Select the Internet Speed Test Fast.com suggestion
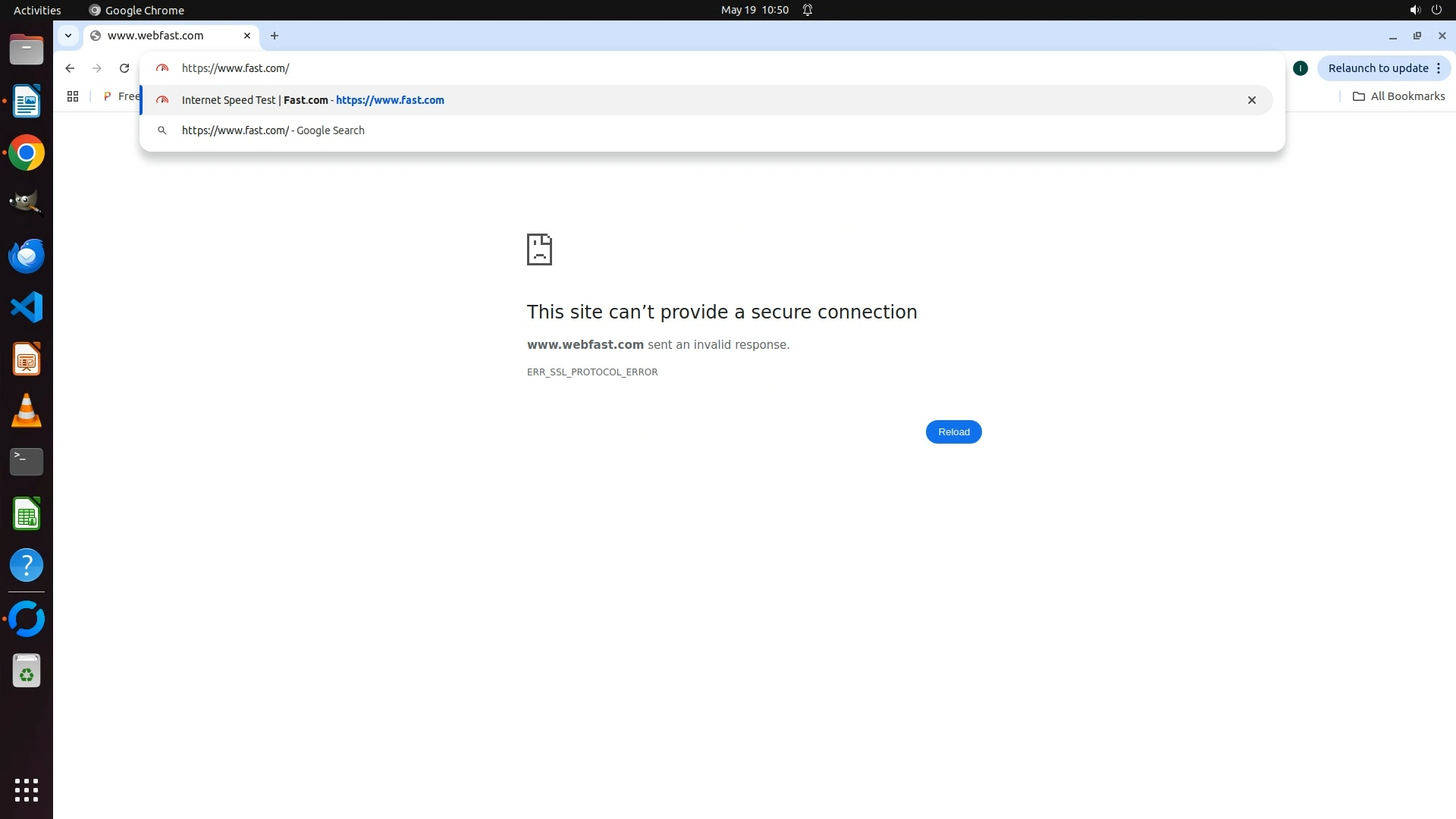 coord(312,100)
